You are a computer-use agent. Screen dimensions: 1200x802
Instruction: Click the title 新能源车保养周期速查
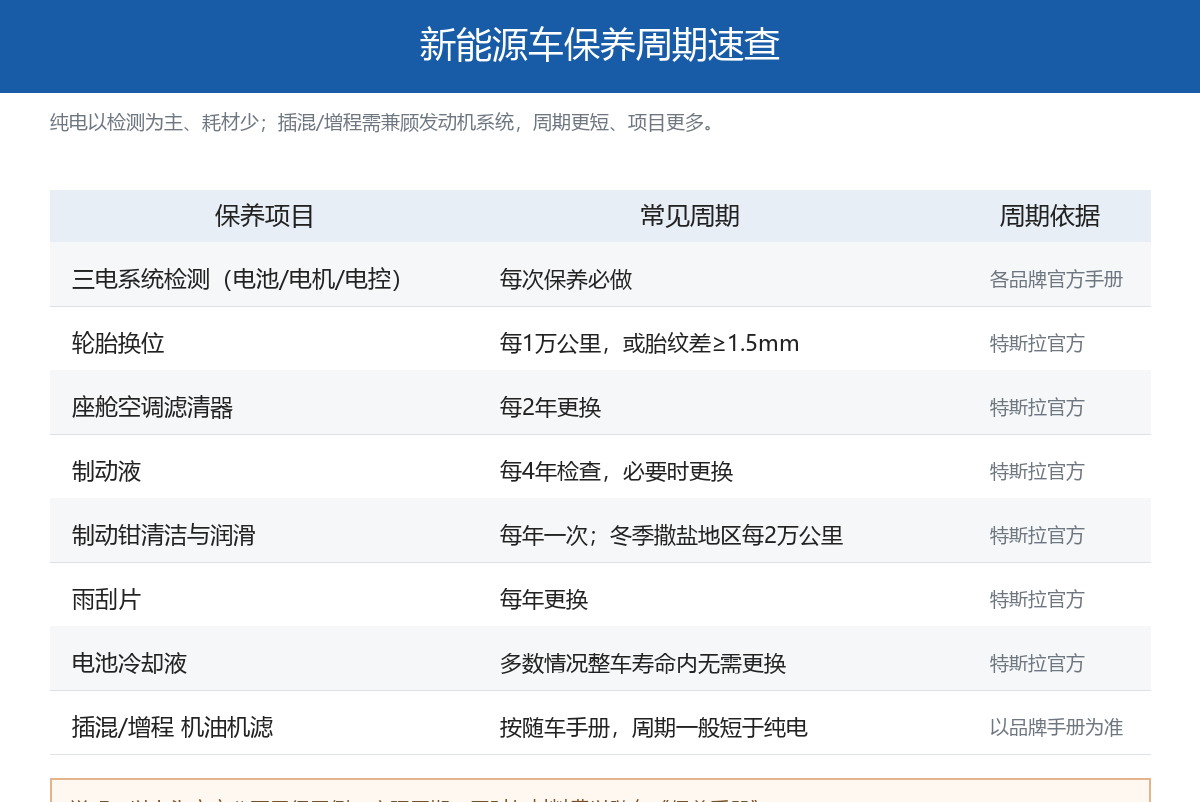pyautogui.click(x=600, y=45)
